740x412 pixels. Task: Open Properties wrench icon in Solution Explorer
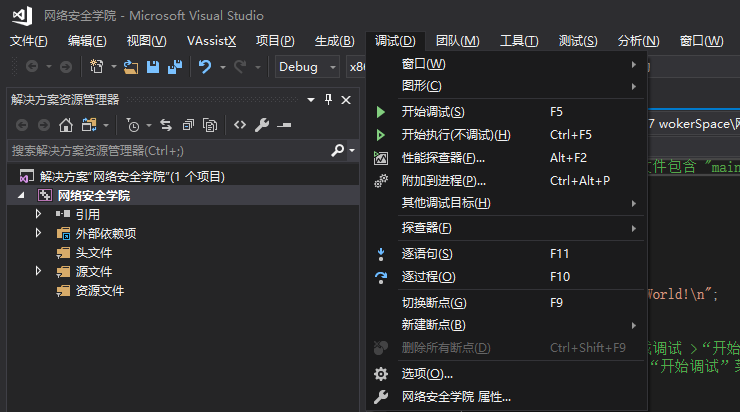pos(262,125)
